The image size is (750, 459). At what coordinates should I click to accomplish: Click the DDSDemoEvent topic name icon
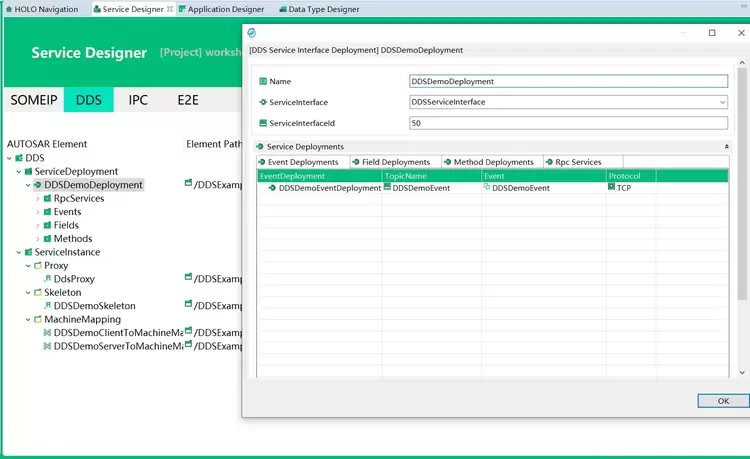[388, 187]
